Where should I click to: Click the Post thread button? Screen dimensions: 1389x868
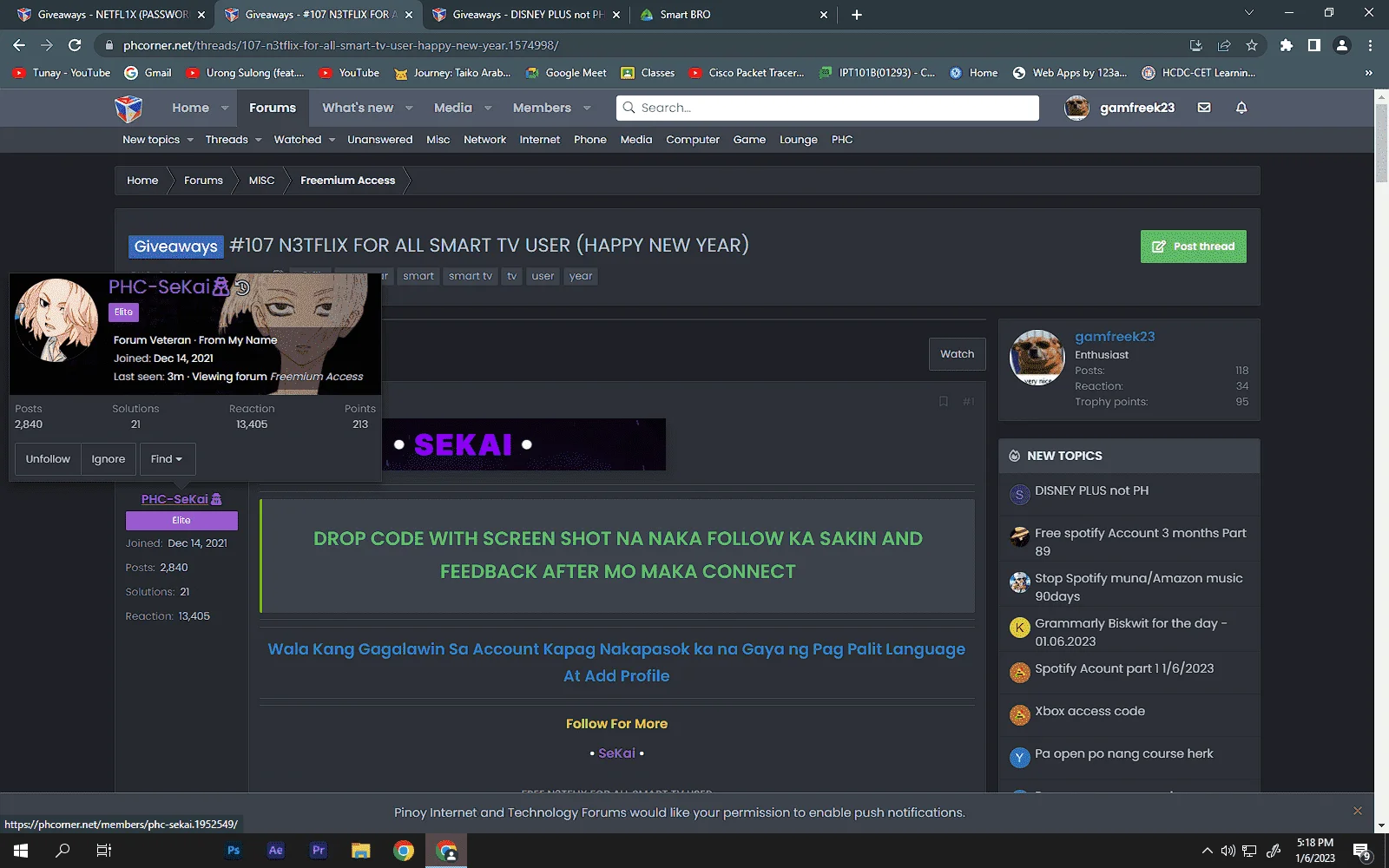pos(1194,247)
